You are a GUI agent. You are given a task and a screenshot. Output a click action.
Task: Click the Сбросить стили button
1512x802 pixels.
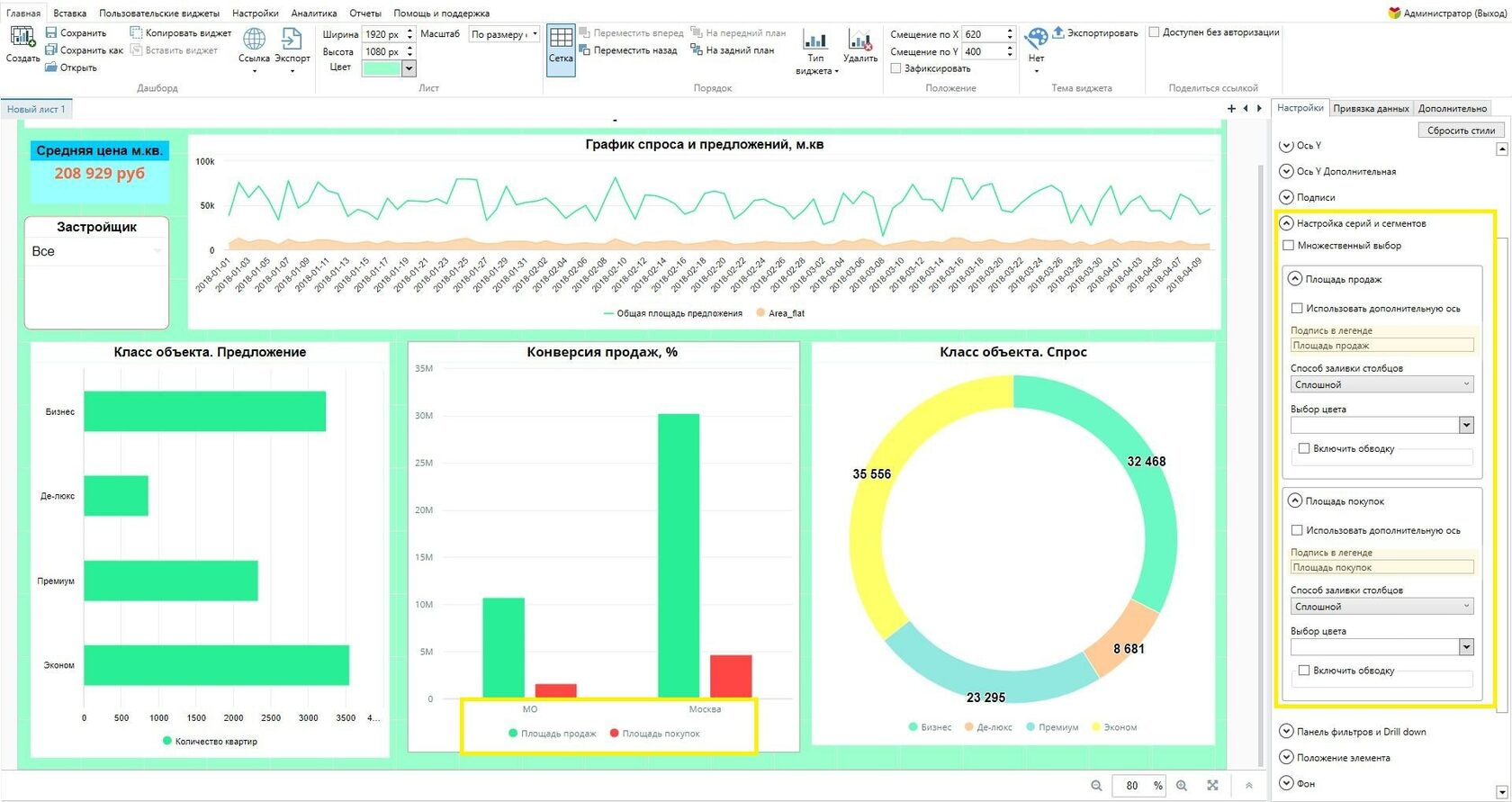click(1461, 131)
